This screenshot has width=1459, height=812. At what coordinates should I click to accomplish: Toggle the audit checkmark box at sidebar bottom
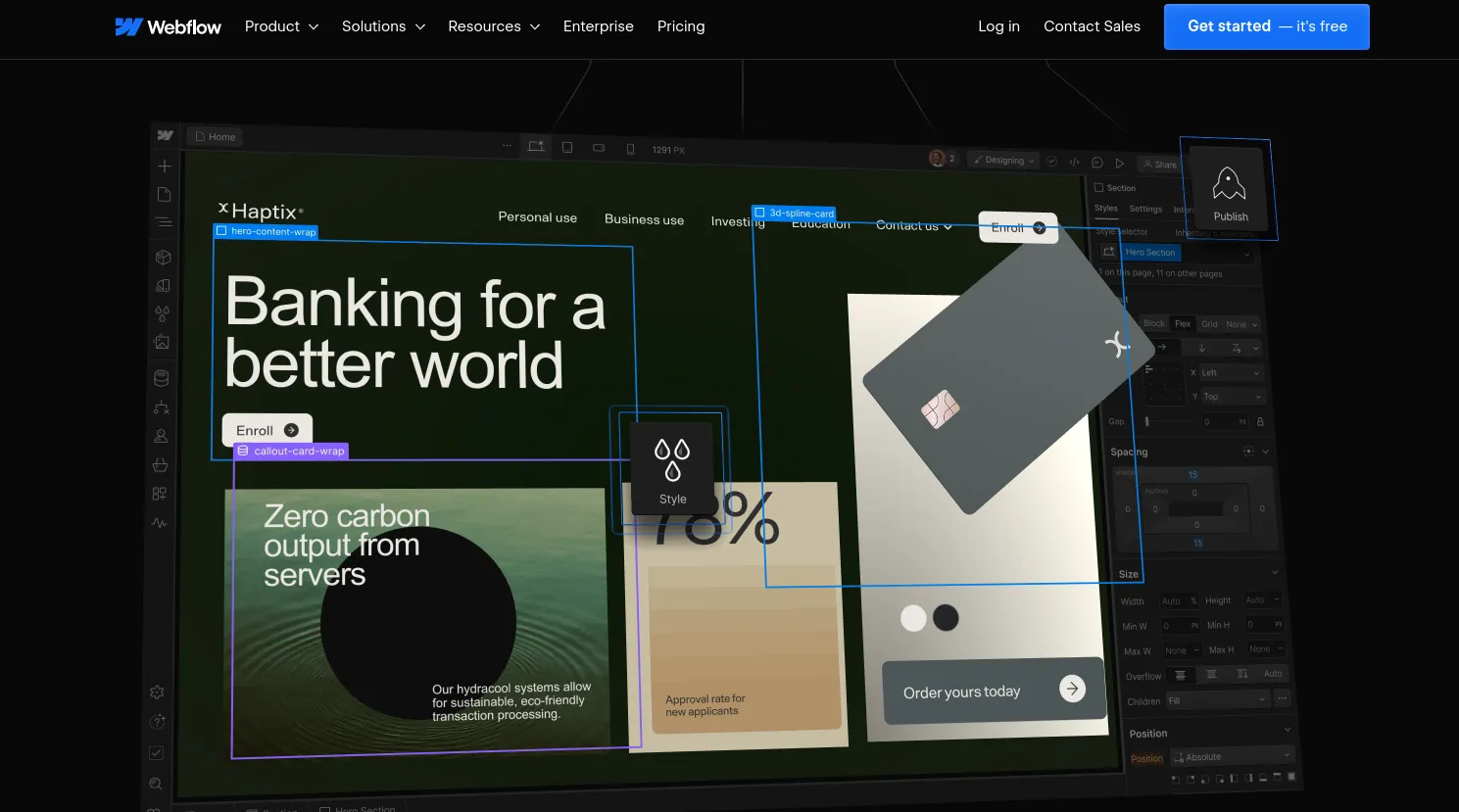(156, 753)
